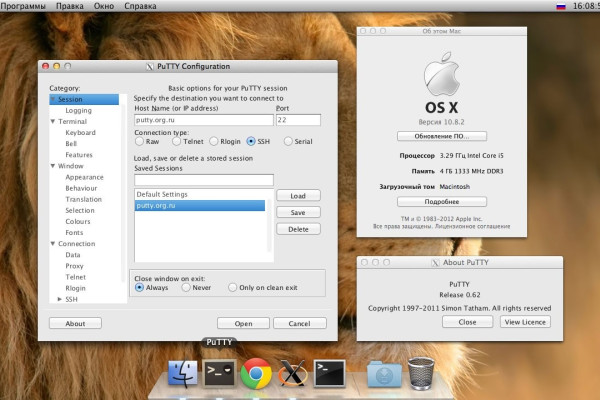Viewport: 600px width, 400px height.
Task: Open the Downloads folder in dock
Action: (384, 374)
